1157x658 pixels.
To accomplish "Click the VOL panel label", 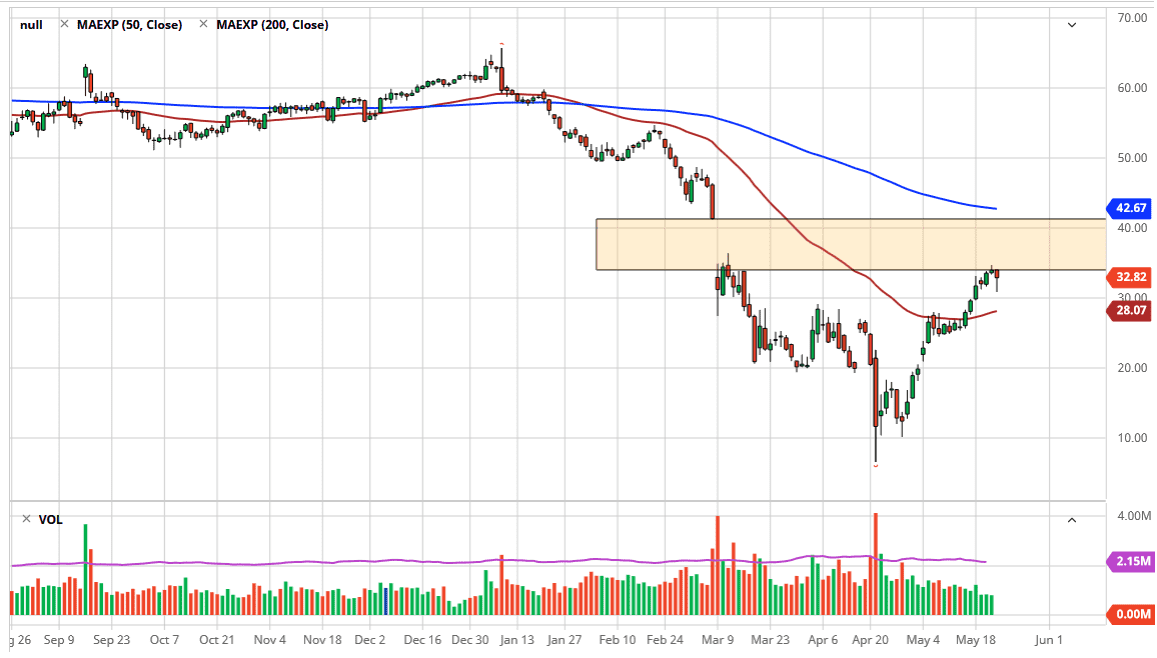I will point(50,519).
